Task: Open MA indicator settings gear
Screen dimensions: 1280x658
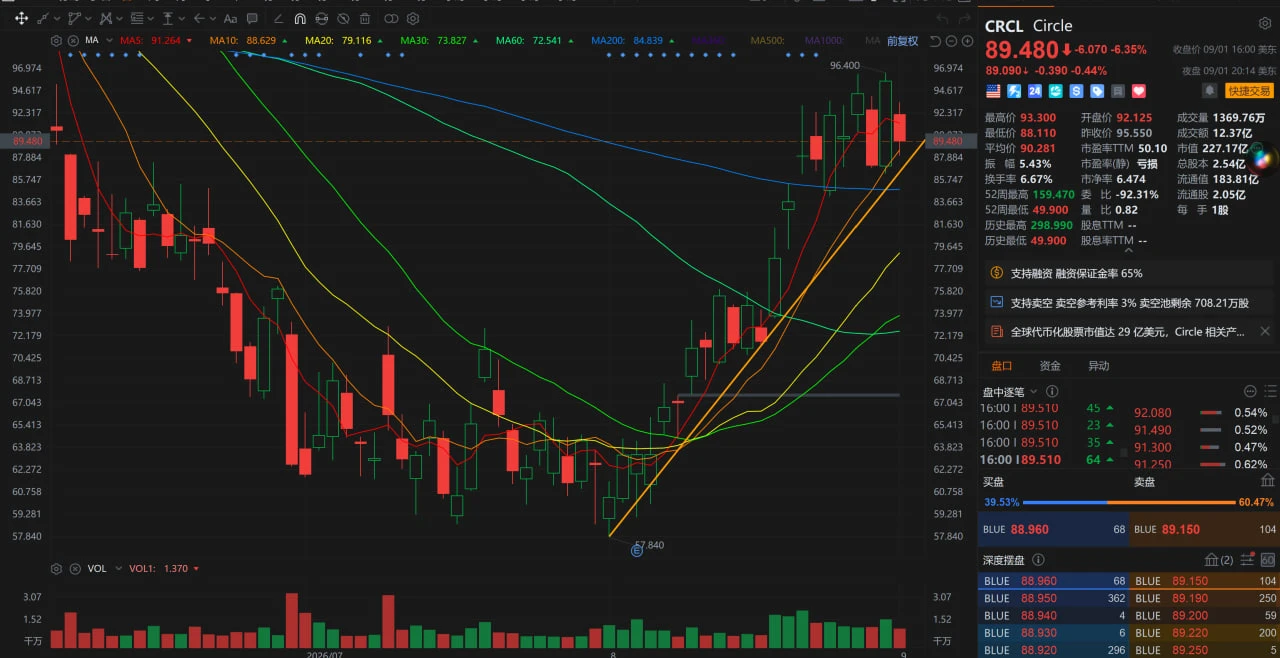Action: 56,41
